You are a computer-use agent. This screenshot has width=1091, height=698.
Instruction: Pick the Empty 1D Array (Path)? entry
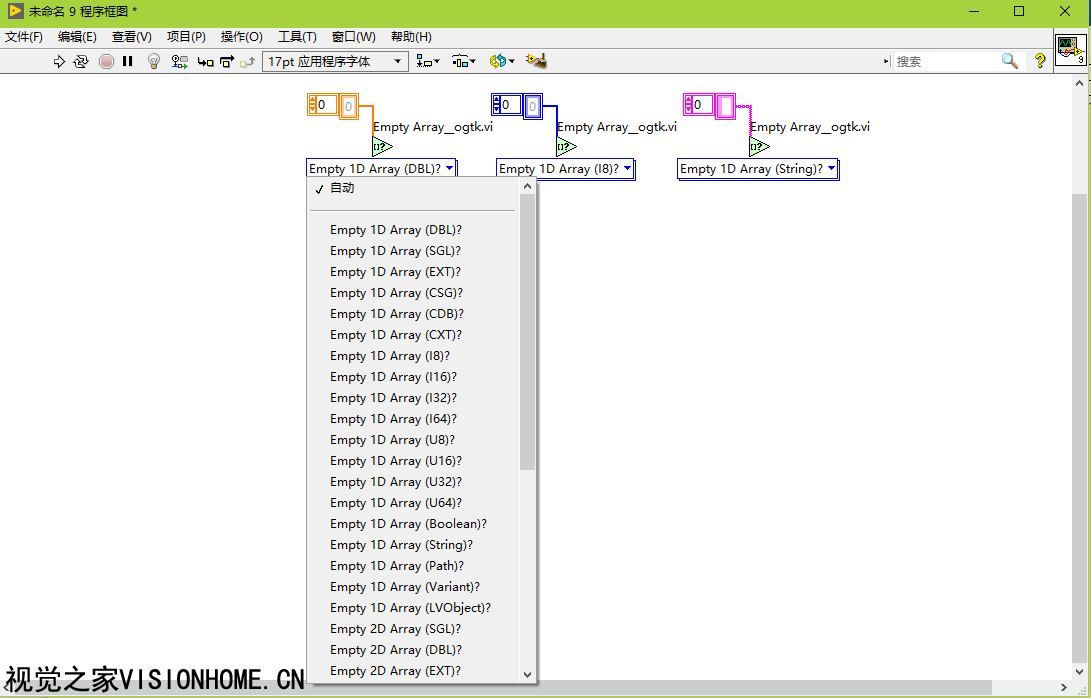396,566
